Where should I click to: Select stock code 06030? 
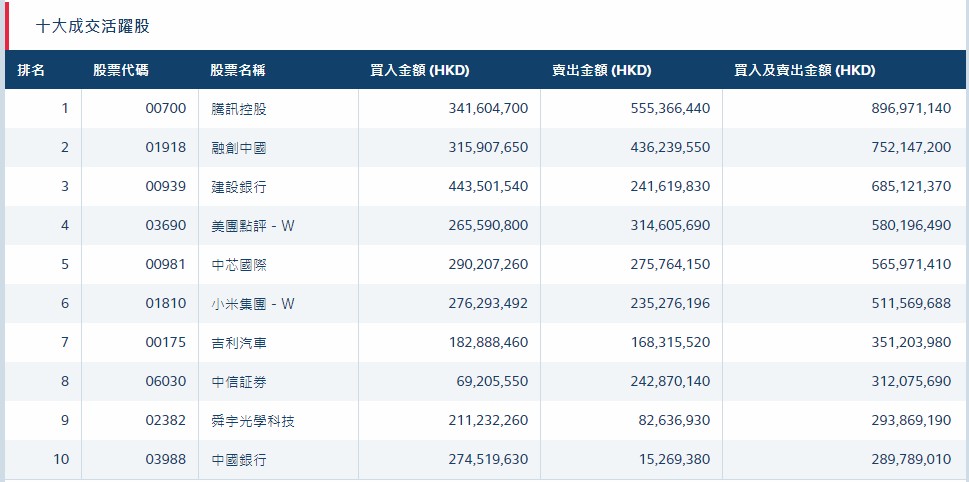166,381
